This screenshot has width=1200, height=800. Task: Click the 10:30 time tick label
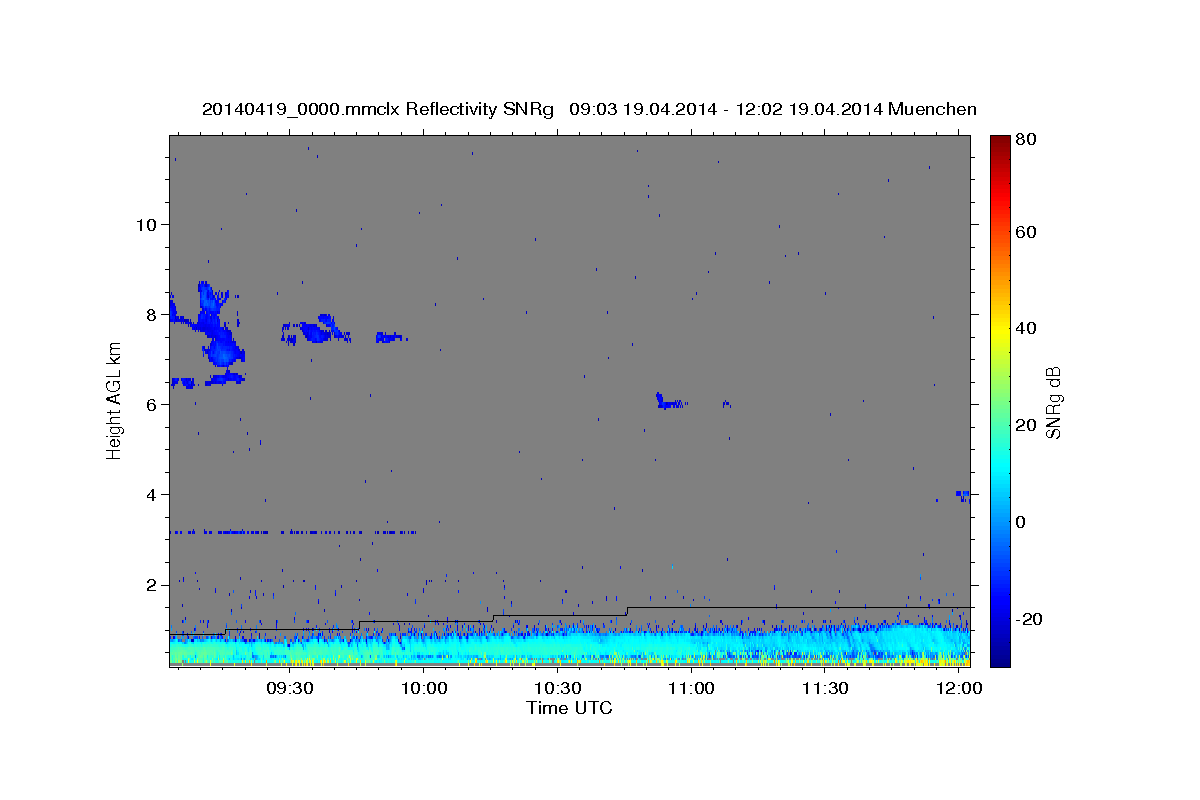(558, 688)
